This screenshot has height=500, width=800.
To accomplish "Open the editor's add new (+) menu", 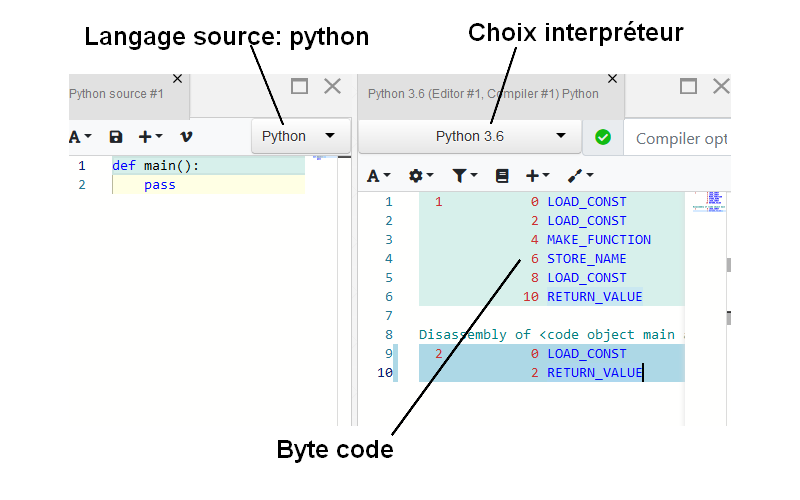I will 150,136.
